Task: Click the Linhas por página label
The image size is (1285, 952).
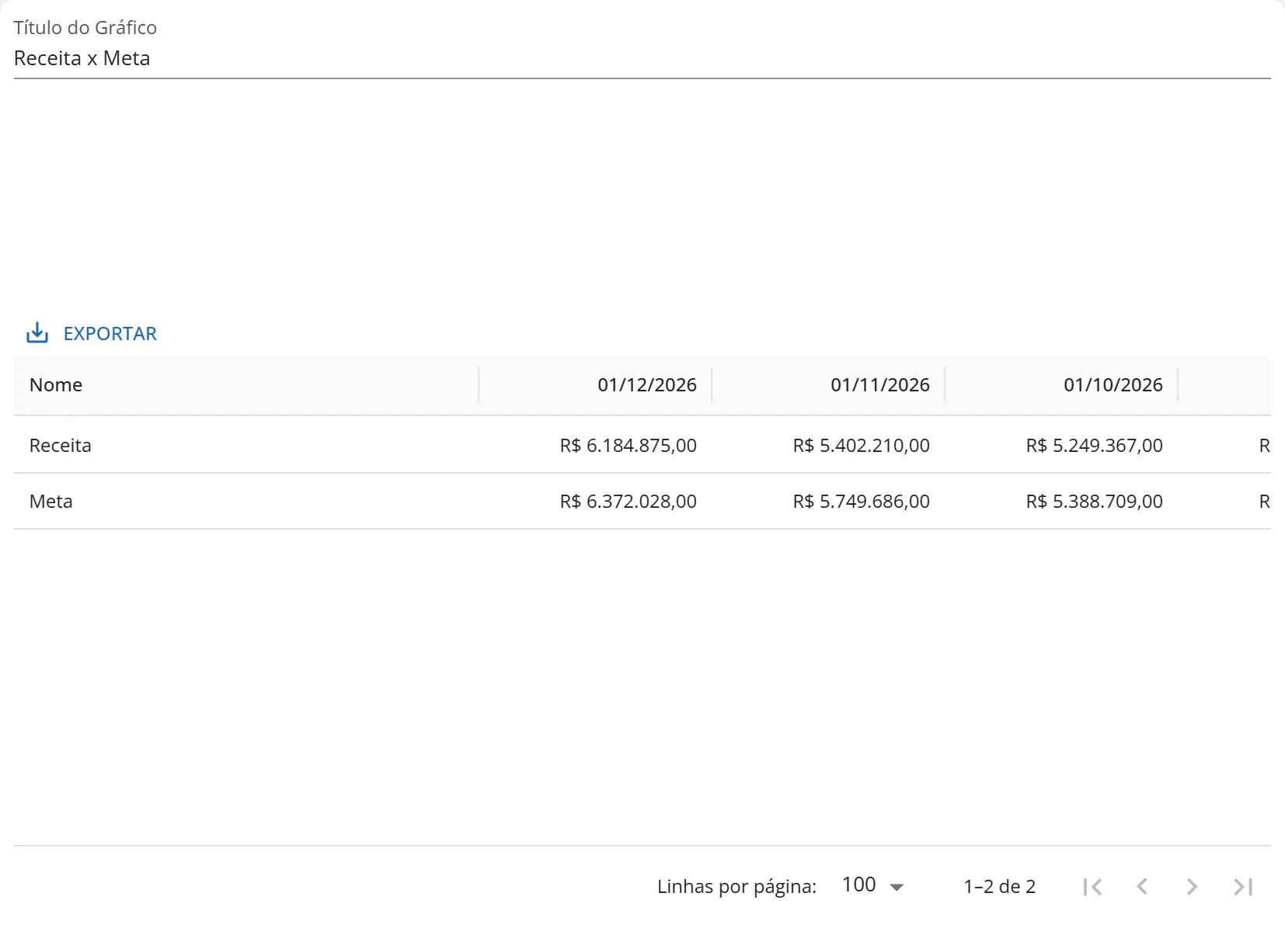Action: [x=737, y=887]
